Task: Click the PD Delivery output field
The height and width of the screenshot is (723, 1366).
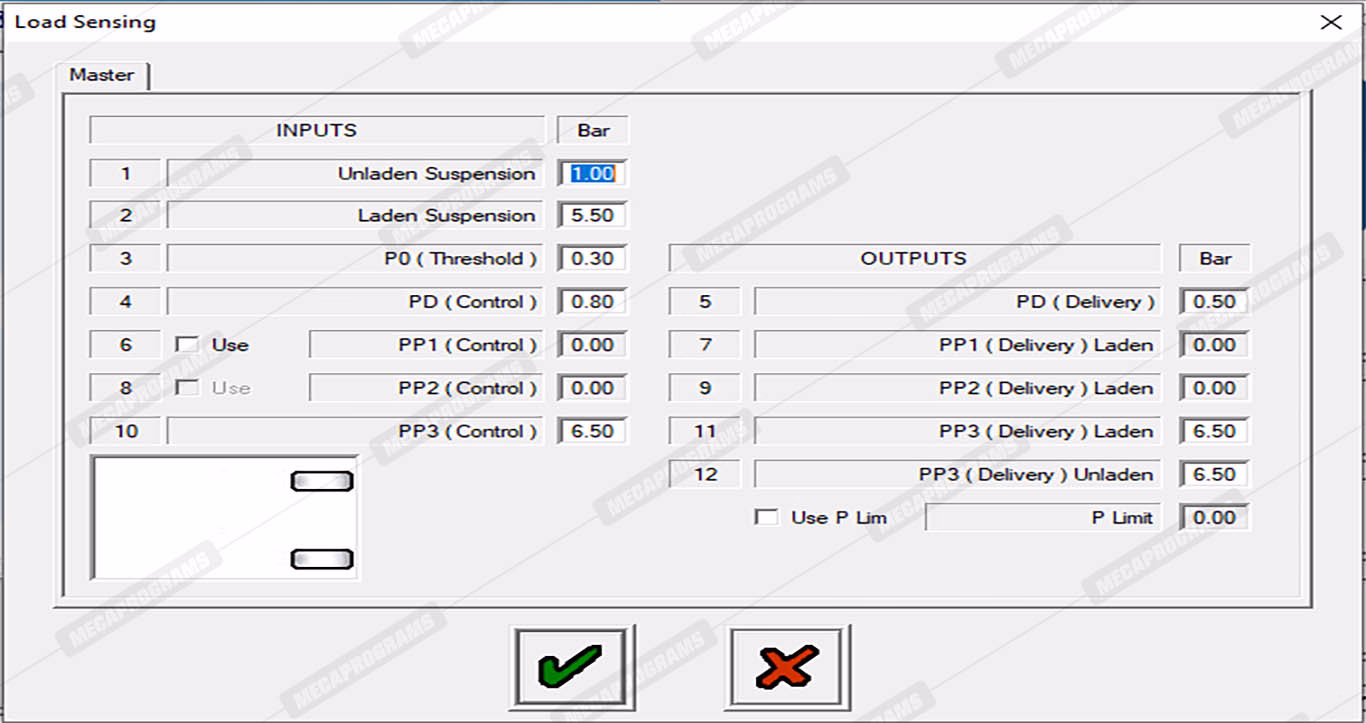Action: coord(1214,302)
